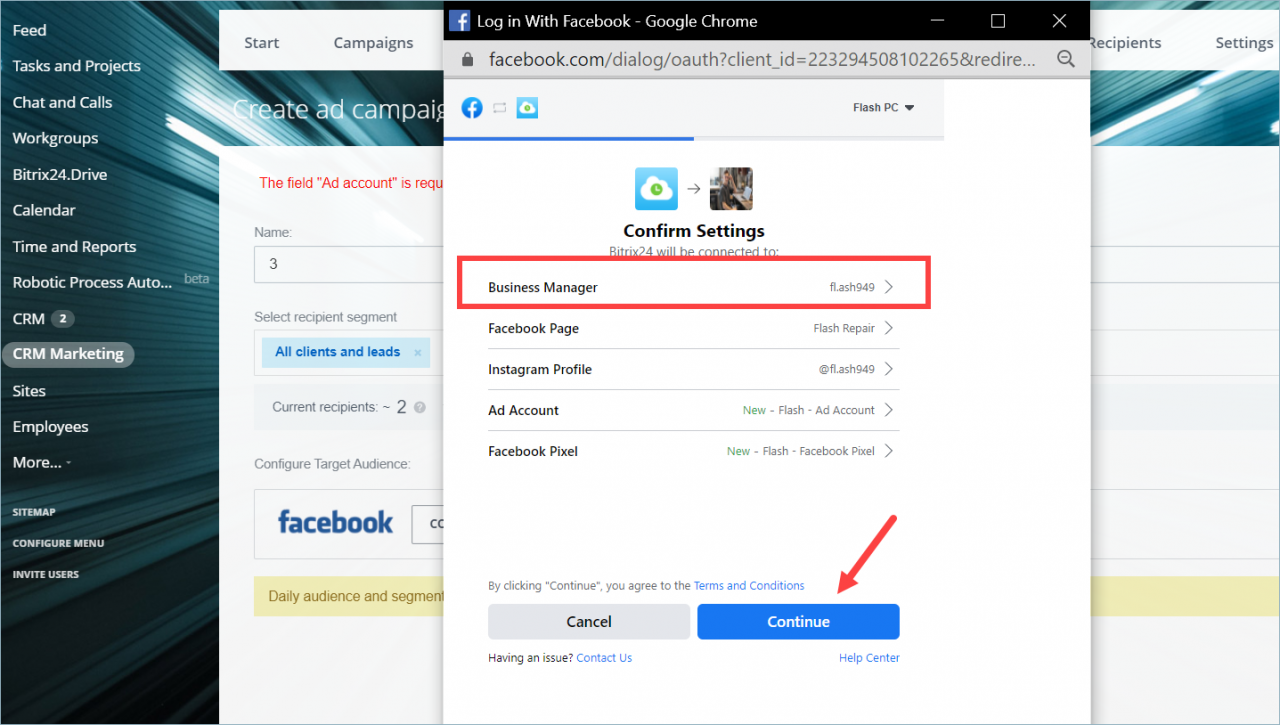Open Tasks and Projects in sidebar

[76, 66]
